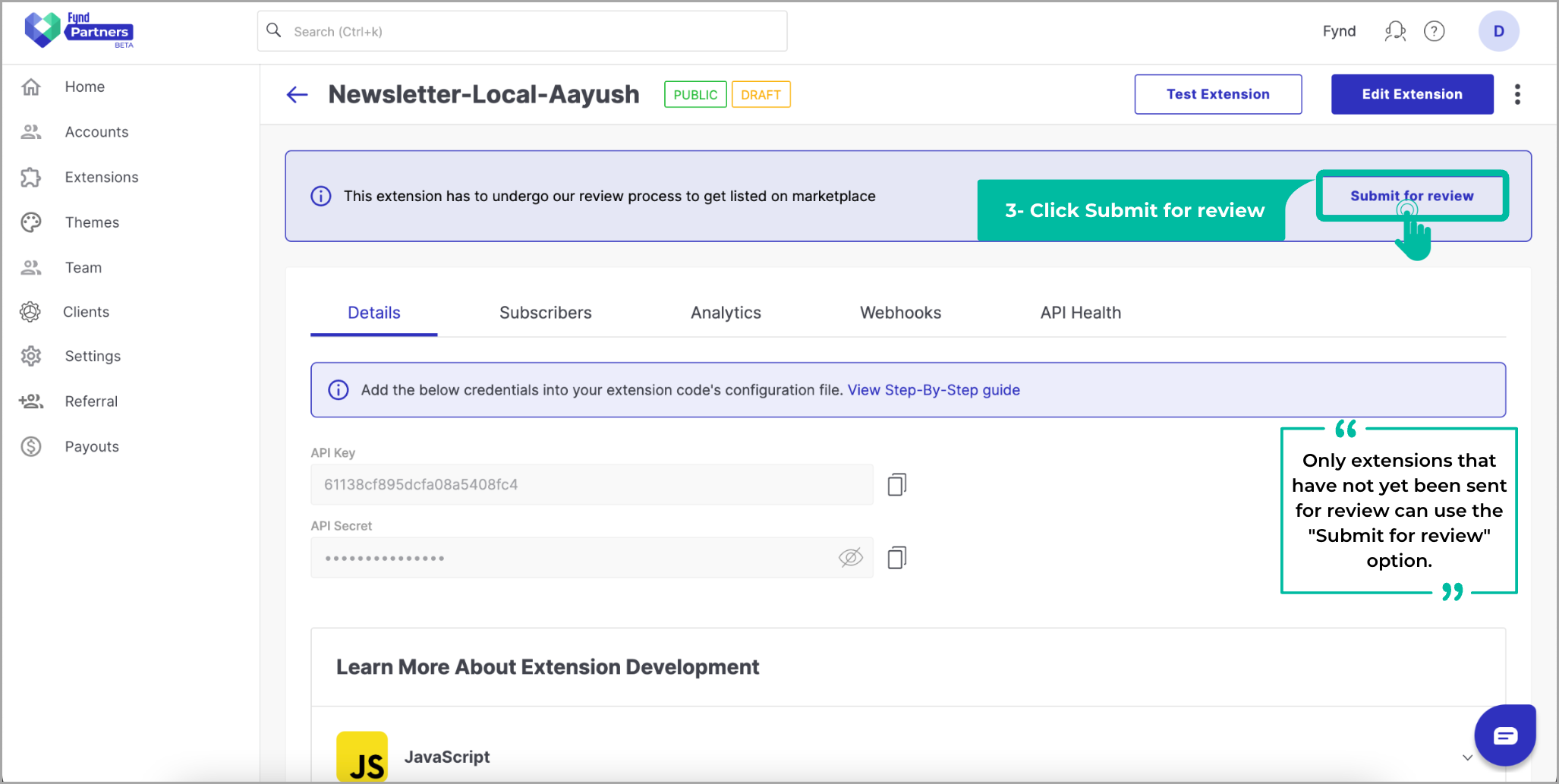Open the three-dot more options menu
Image resolution: width=1559 pixels, height=784 pixels.
coord(1517,94)
